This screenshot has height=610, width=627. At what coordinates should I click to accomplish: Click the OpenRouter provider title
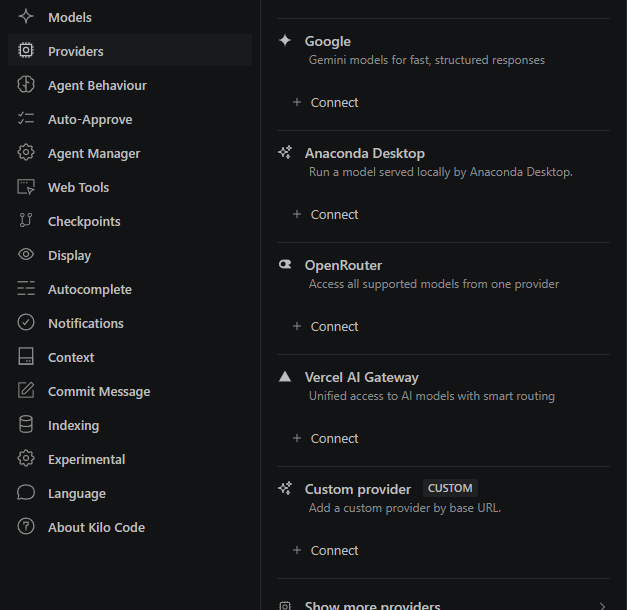(x=343, y=265)
